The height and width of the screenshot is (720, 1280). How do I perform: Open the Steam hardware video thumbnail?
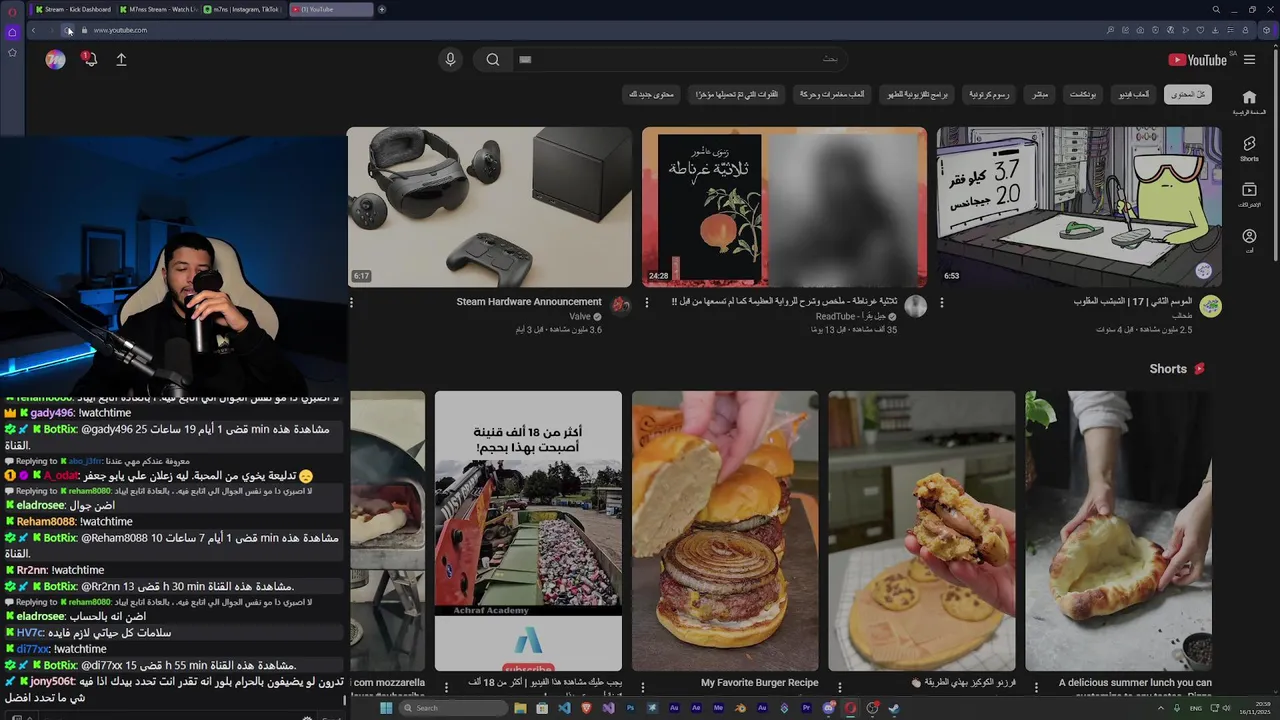pos(490,207)
